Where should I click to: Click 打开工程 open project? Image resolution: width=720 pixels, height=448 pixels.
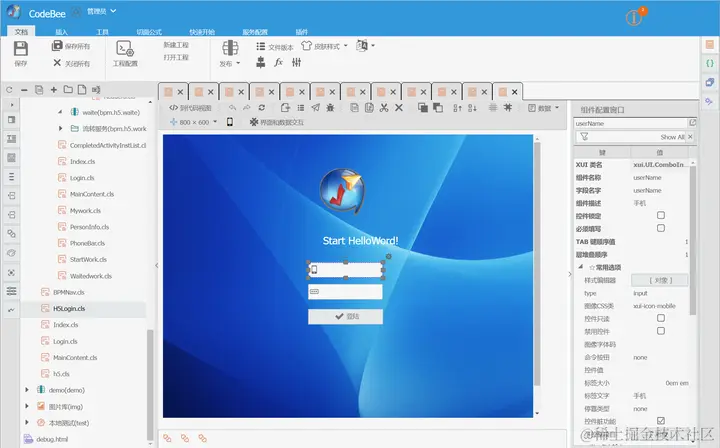[x=176, y=57]
